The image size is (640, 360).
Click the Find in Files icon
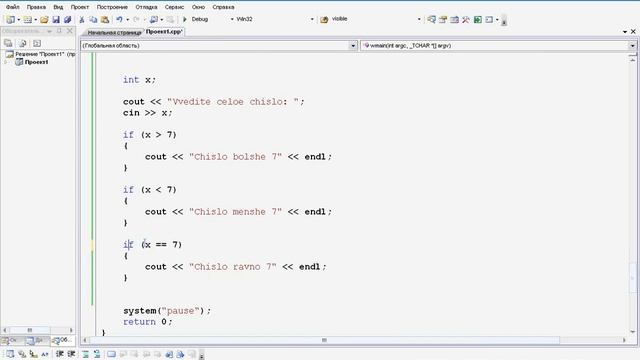(324, 19)
